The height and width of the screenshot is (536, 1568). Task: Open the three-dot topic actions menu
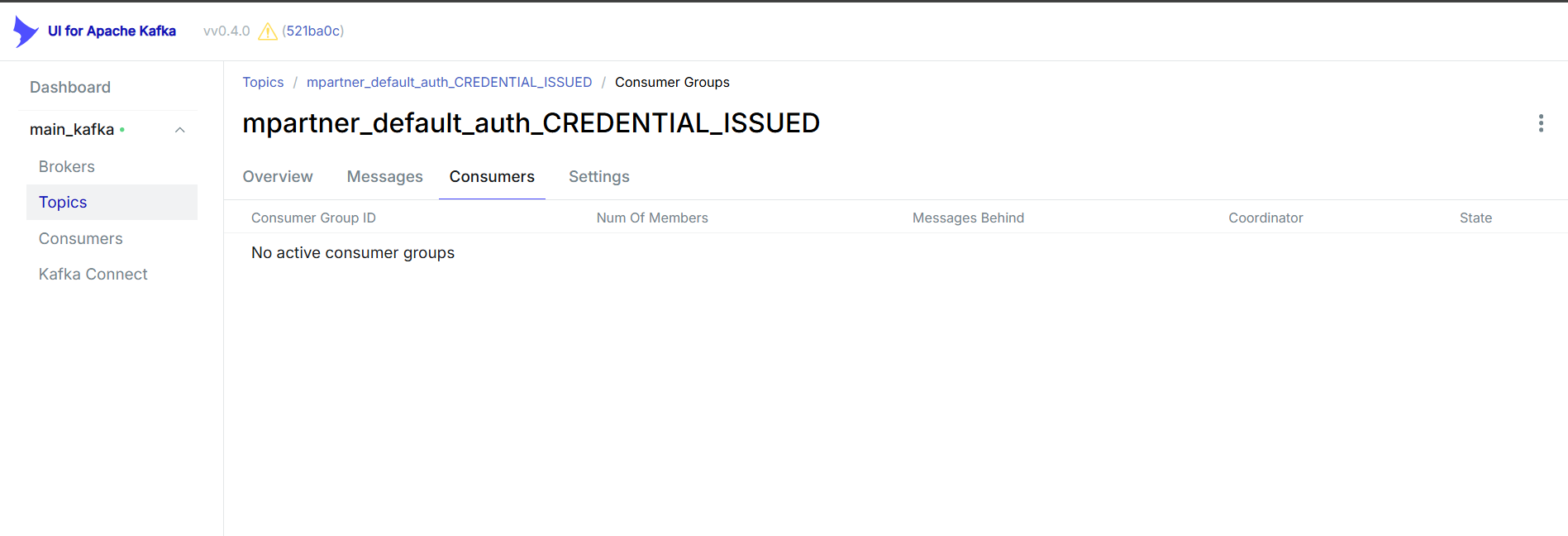[x=1540, y=123]
